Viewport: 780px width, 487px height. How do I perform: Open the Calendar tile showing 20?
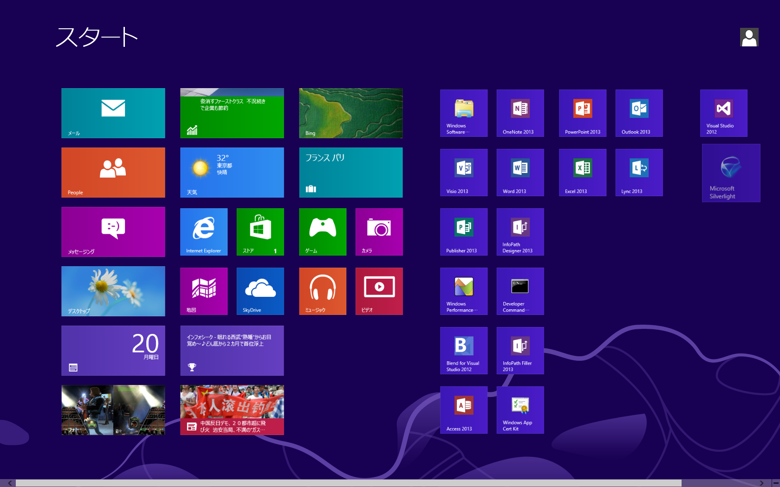pos(113,351)
